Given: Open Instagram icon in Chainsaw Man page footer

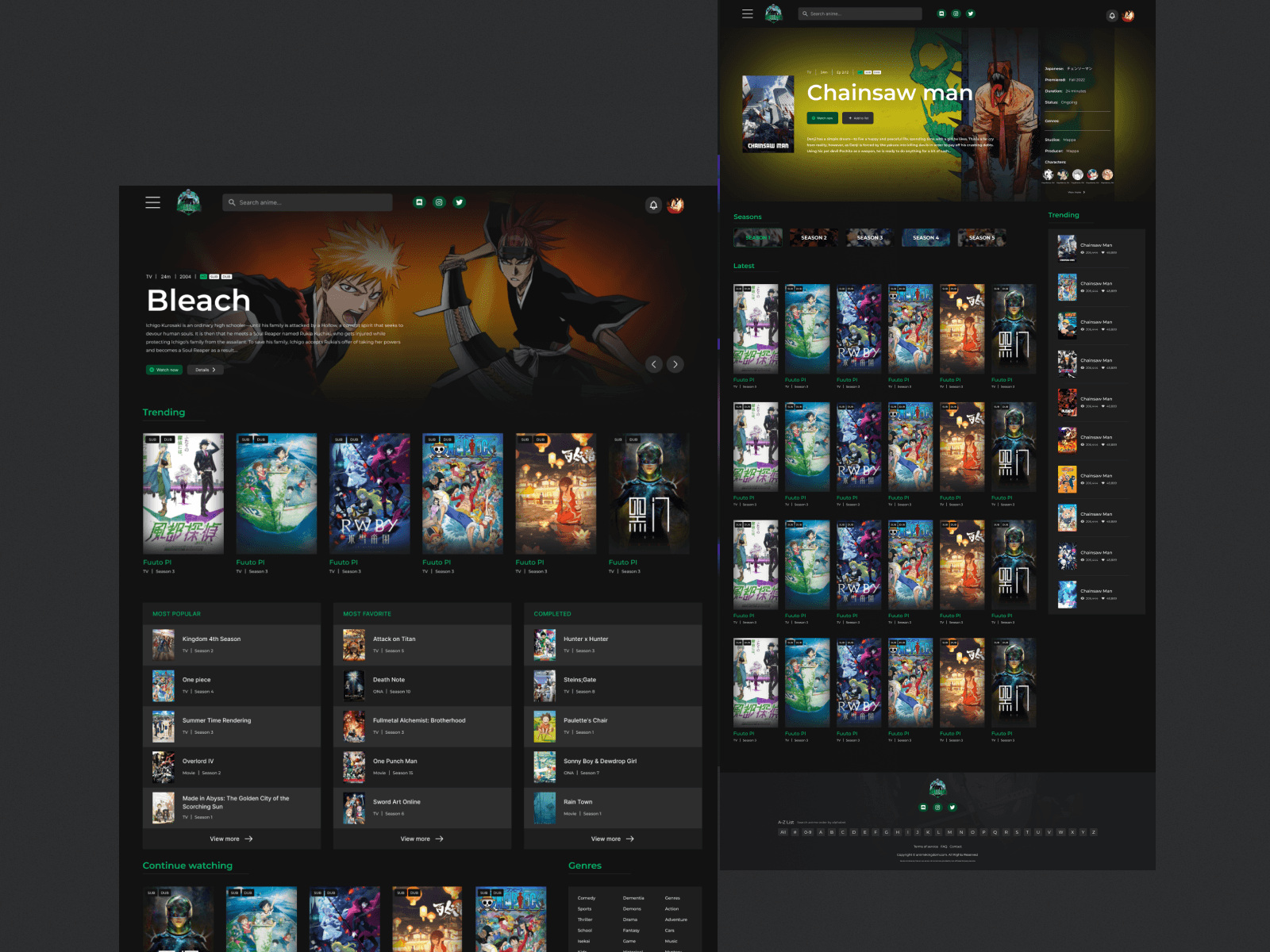Looking at the screenshot, I should pos(937,807).
